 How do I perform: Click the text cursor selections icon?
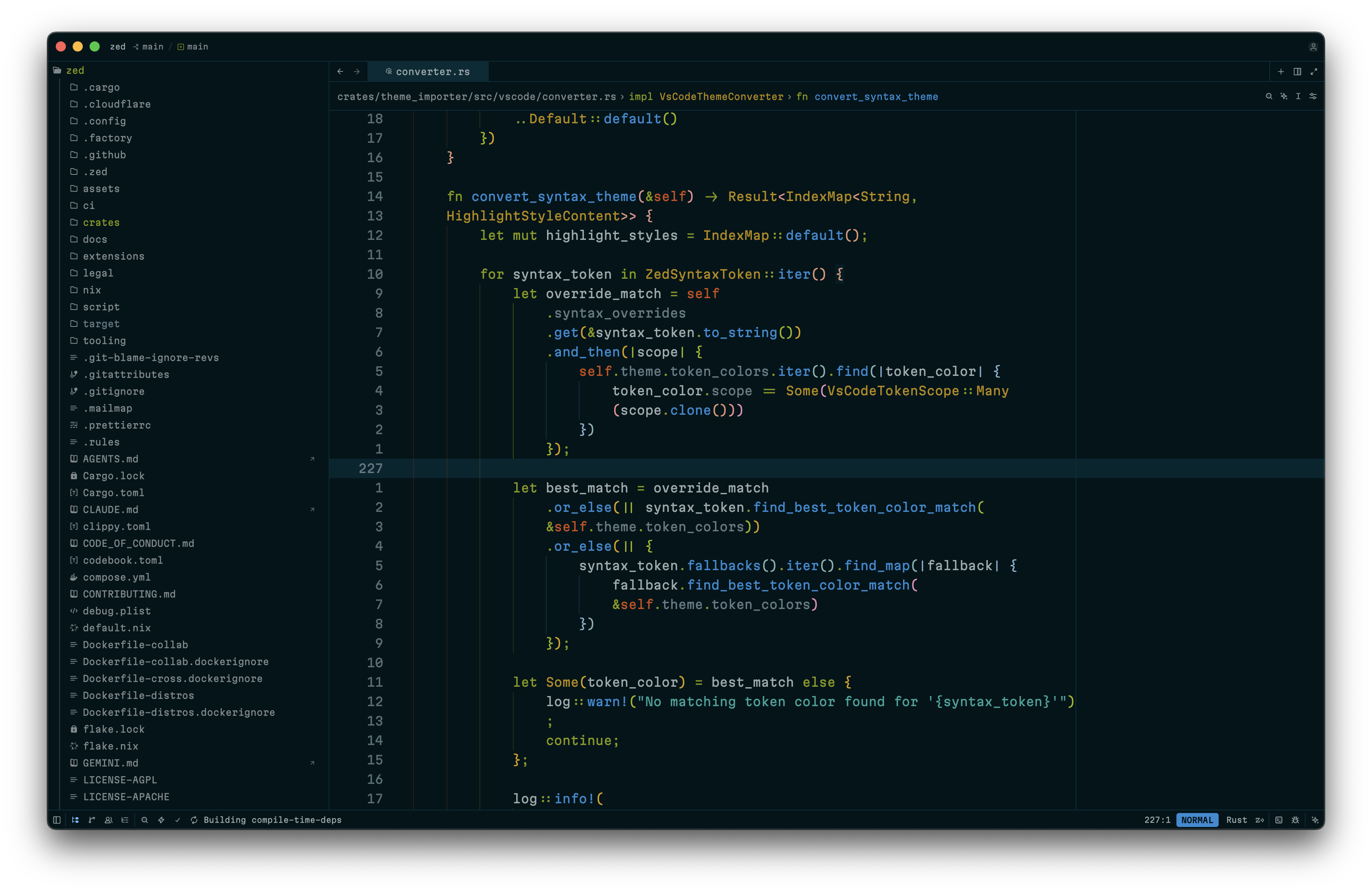point(1298,96)
